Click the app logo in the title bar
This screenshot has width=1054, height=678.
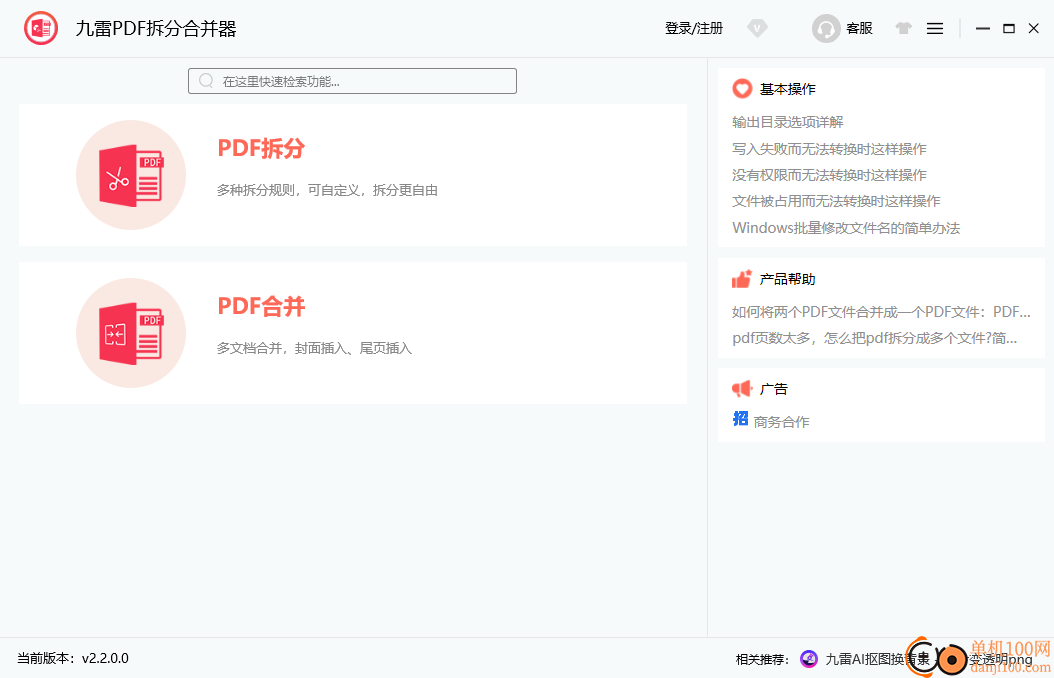coord(41,28)
